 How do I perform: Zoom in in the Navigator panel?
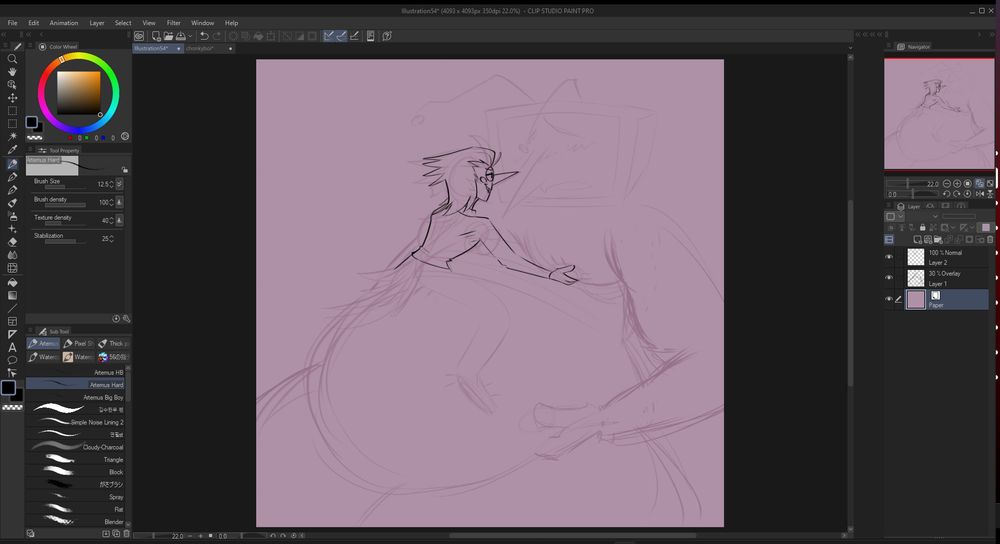pyautogui.click(x=957, y=184)
